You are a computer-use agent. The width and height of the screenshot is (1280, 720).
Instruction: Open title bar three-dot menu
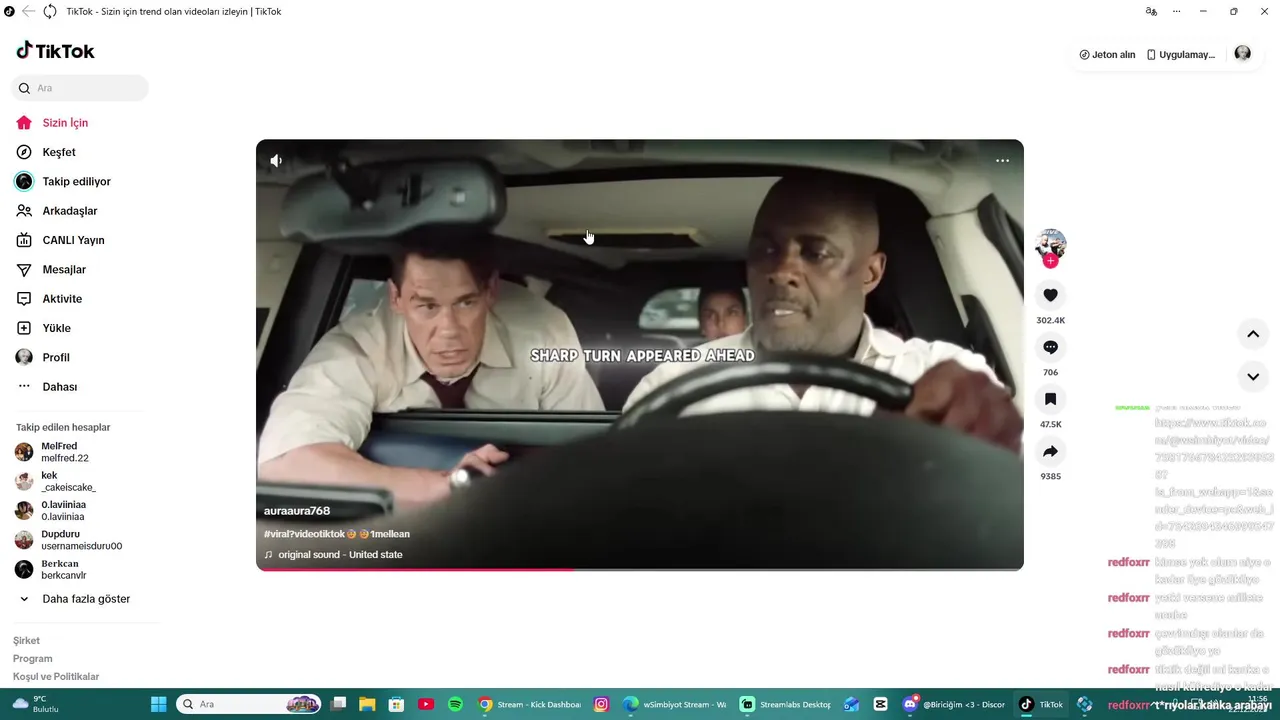click(1177, 11)
